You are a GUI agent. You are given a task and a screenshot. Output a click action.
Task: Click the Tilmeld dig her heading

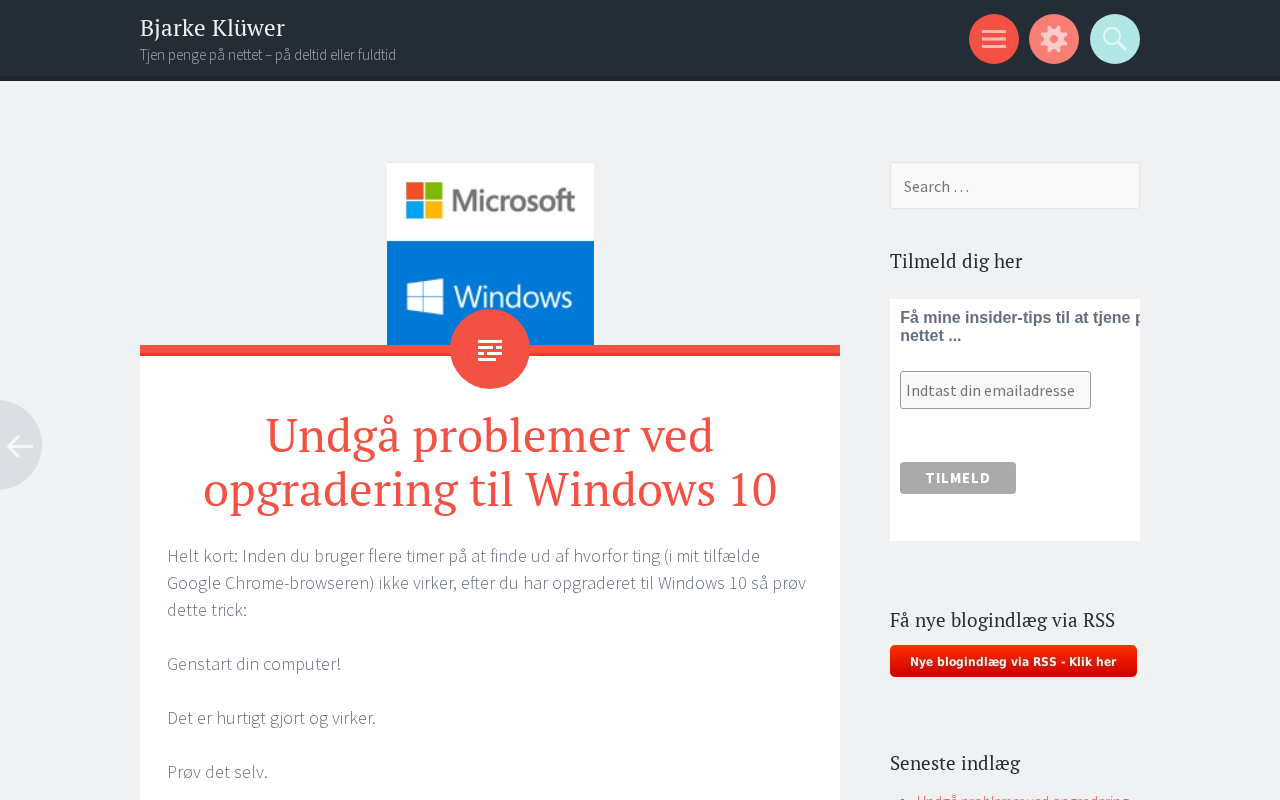pyautogui.click(x=956, y=261)
